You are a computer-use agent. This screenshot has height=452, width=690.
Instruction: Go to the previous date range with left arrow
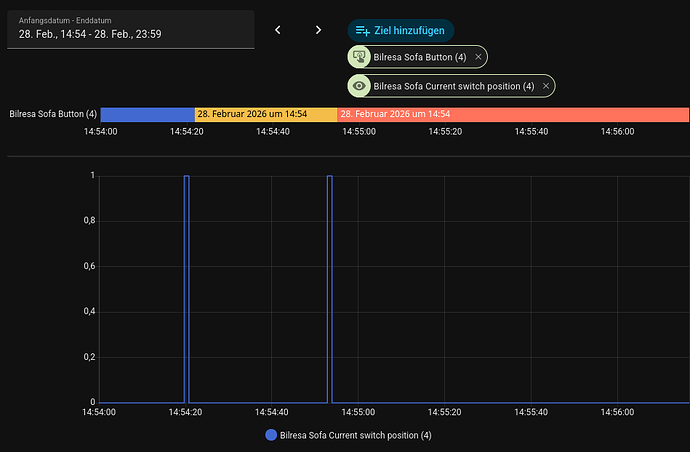pos(278,30)
